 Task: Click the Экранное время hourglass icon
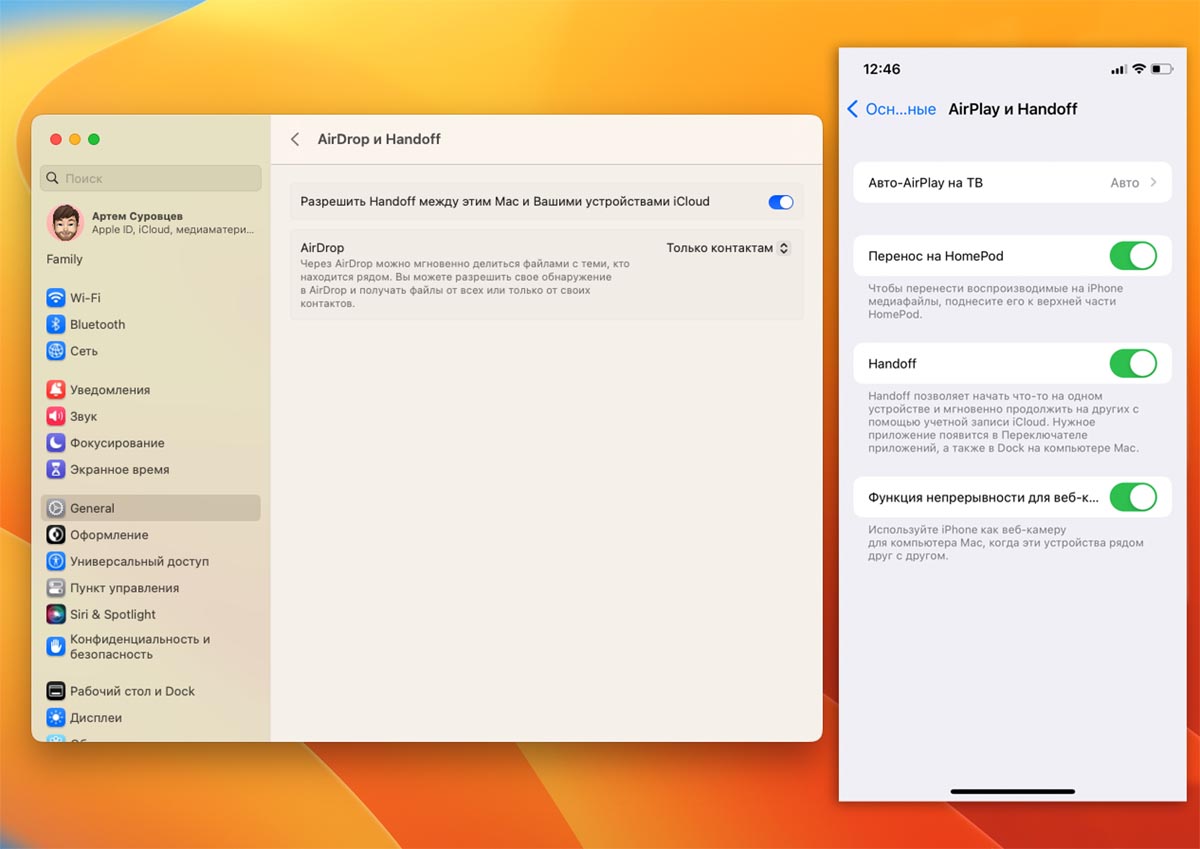[55, 470]
